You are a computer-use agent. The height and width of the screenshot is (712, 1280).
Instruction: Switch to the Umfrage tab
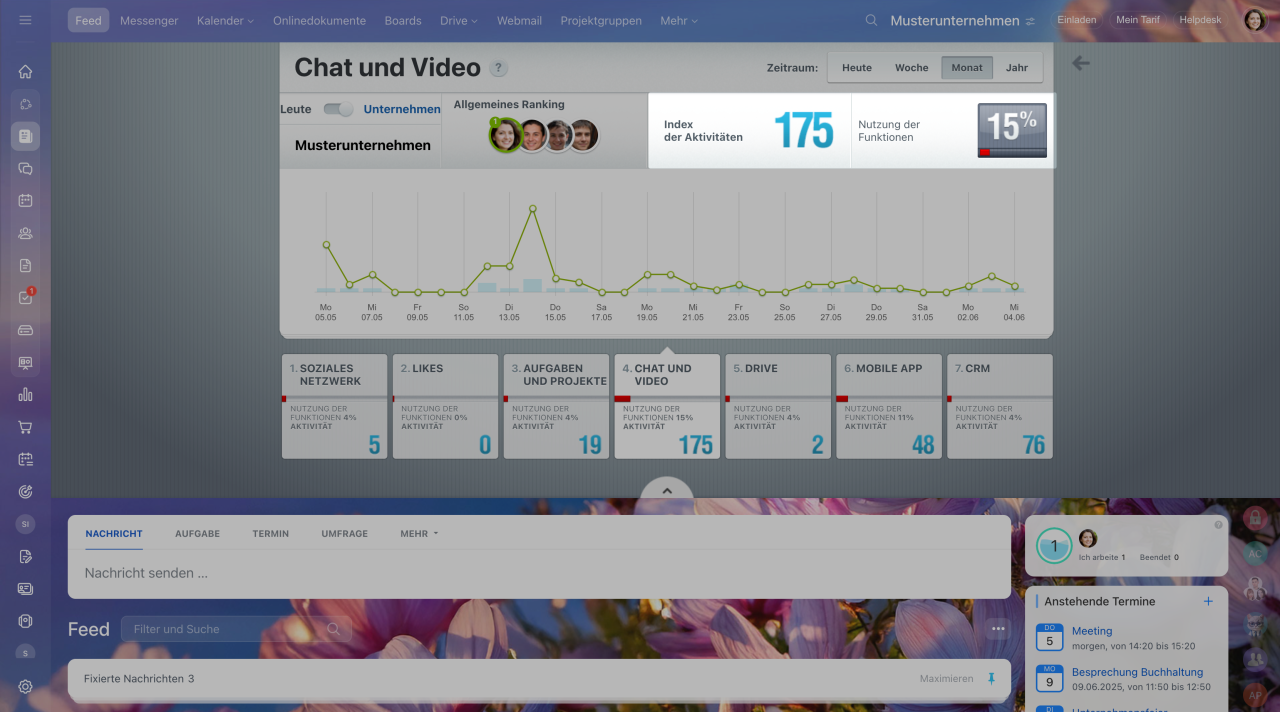tap(345, 534)
